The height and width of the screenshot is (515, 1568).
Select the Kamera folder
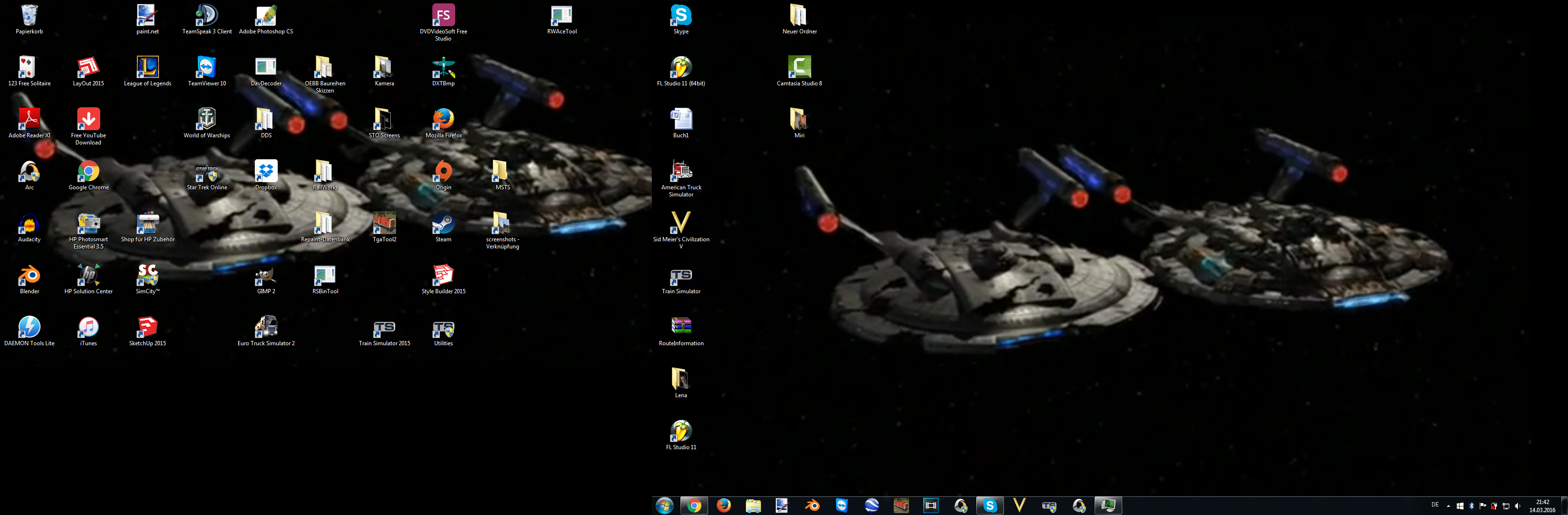coord(384,71)
